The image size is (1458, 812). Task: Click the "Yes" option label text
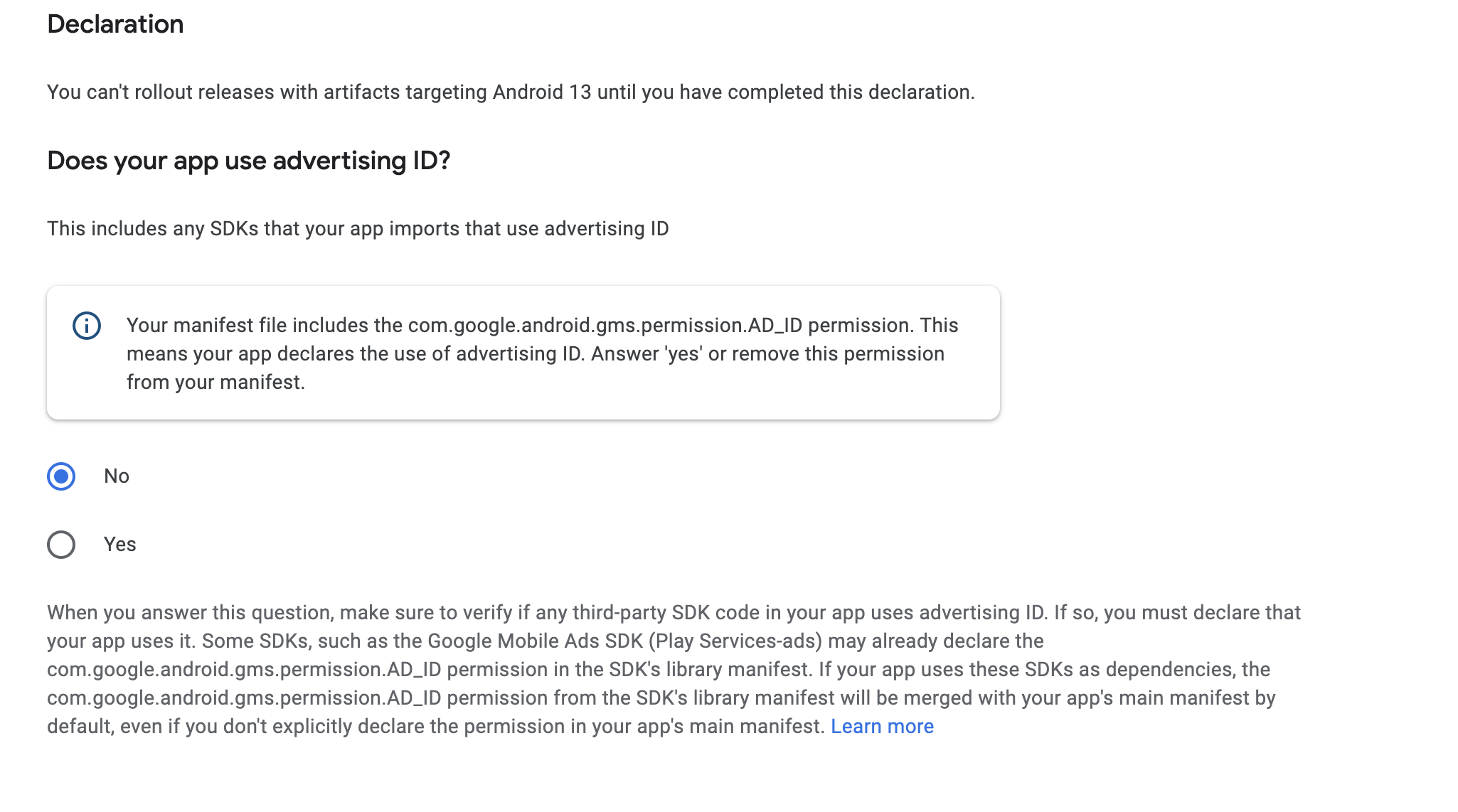click(119, 545)
